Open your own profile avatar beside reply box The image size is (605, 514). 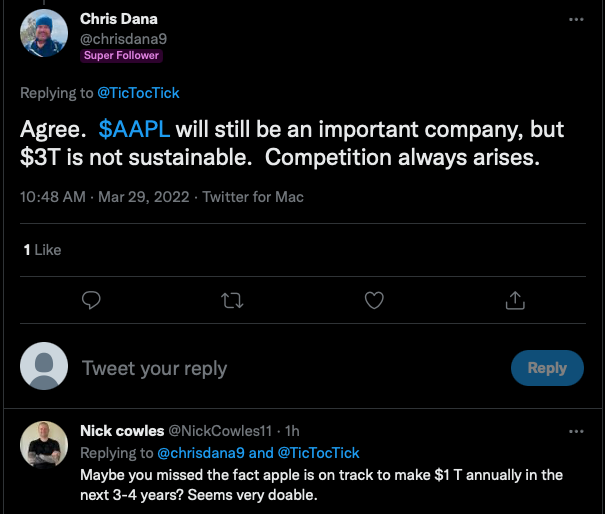pyautogui.click(x=45, y=368)
